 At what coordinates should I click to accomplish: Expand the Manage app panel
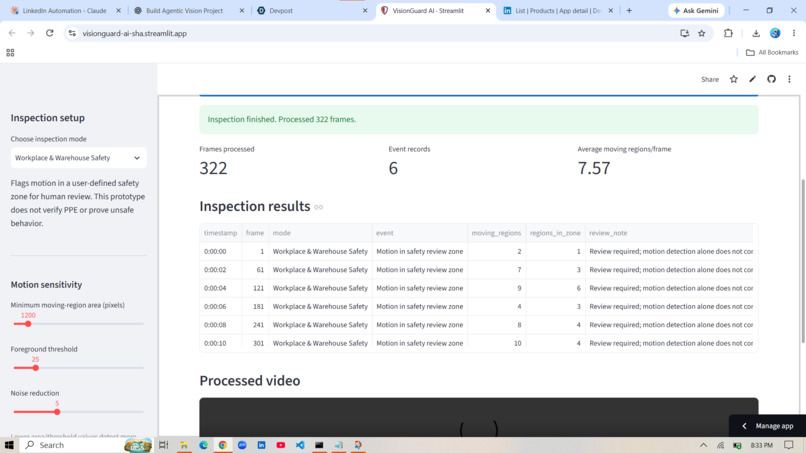767,426
